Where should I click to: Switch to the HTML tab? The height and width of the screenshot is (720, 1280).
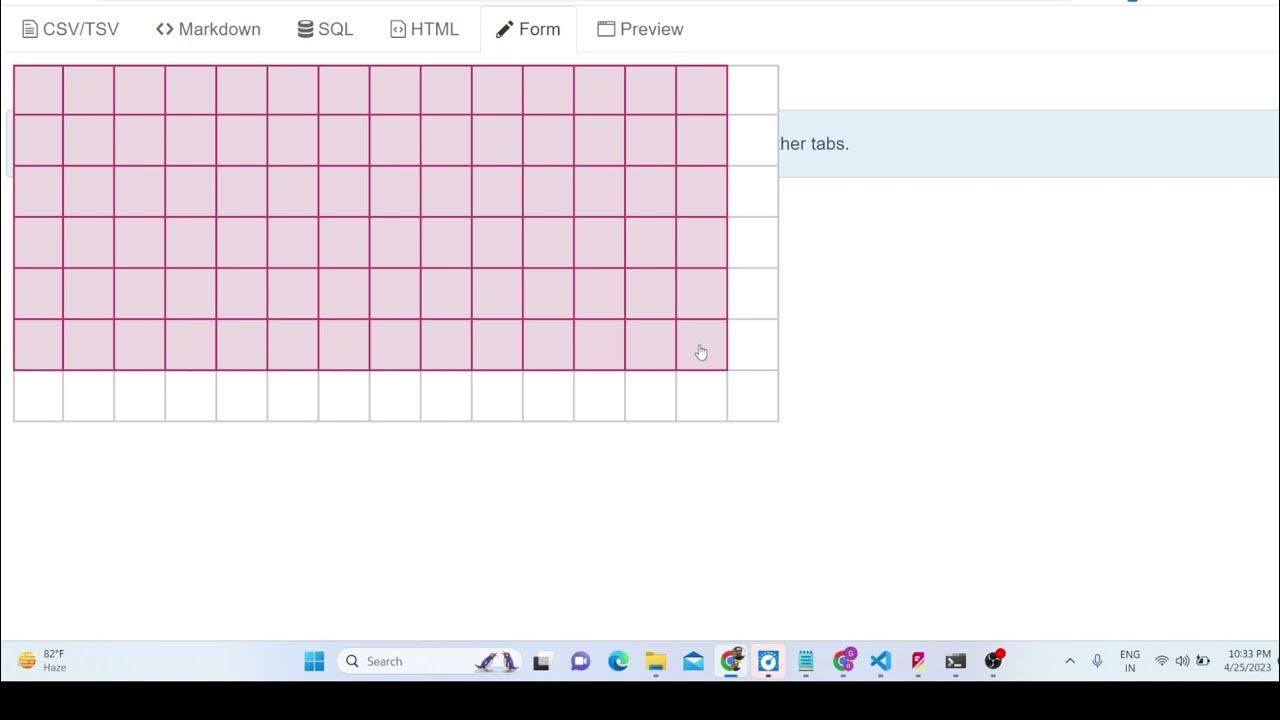(424, 29)
